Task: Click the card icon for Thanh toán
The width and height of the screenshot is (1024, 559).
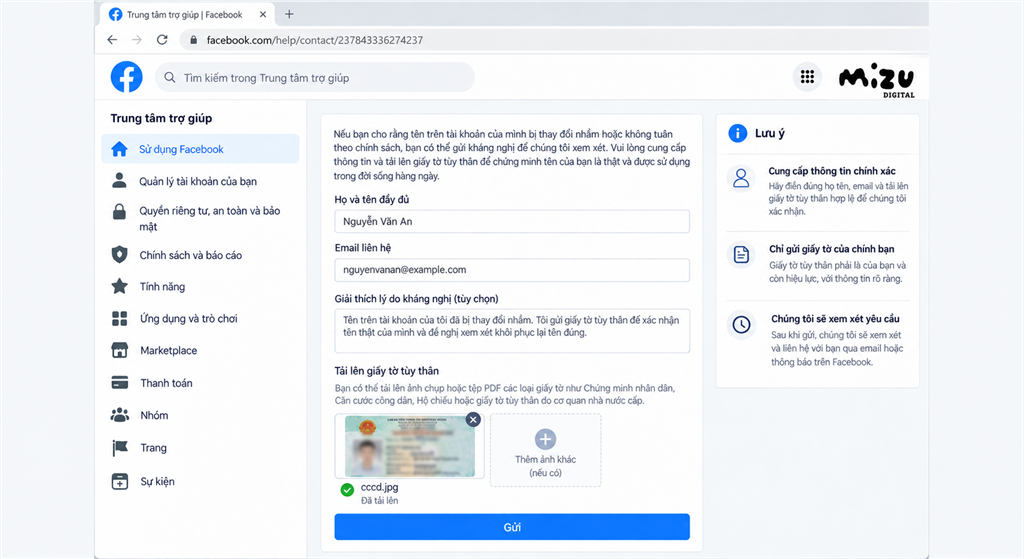Action: pos(120,383)
